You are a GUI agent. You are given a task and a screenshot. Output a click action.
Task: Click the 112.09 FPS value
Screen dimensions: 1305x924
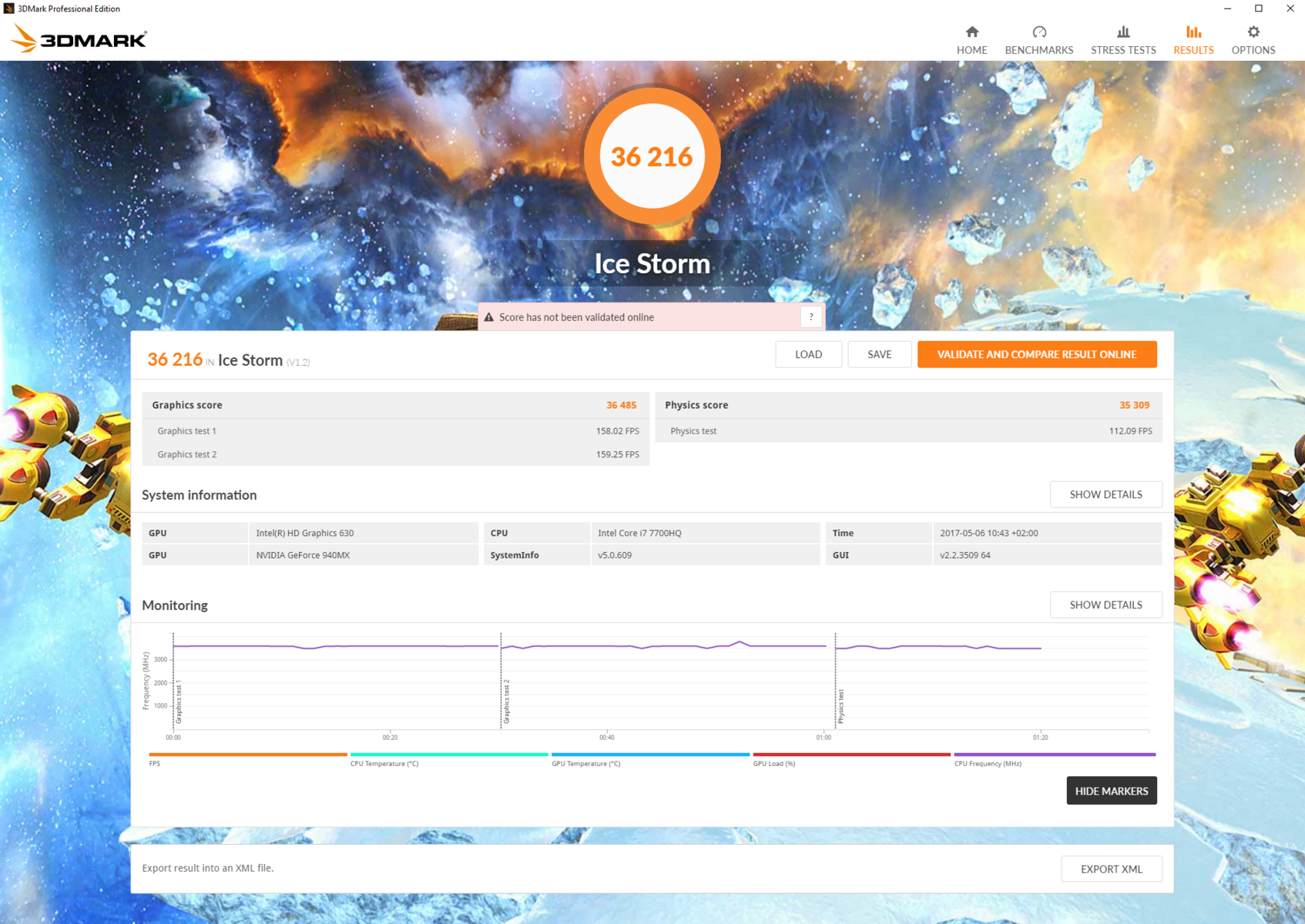(1130, 431)
